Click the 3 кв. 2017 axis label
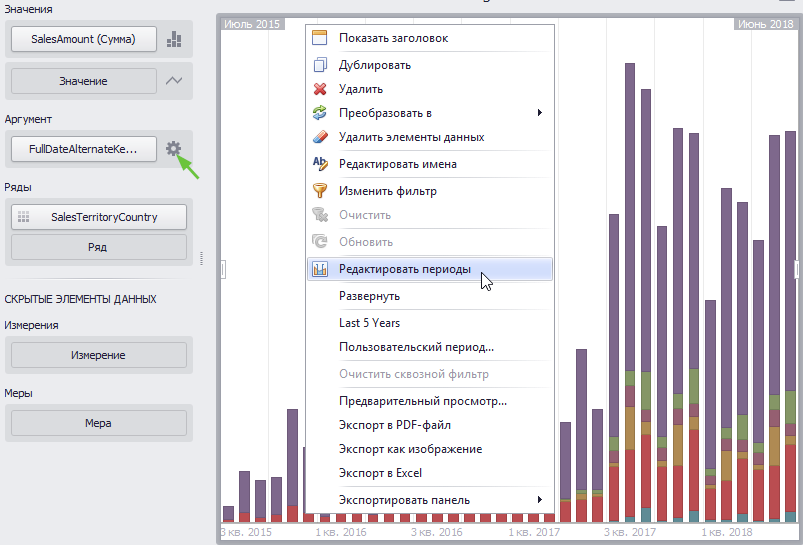 pyautogui.click(x=629, y=532)
